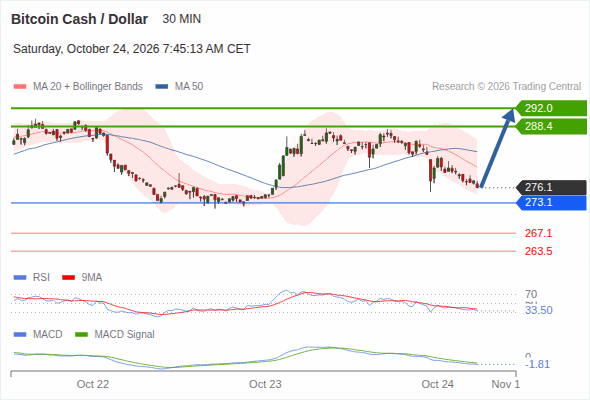Click the MA 20 + Bollinger Bands legend label
The image size is (590, 400).
pyautogui.click(x=88, y=87)
